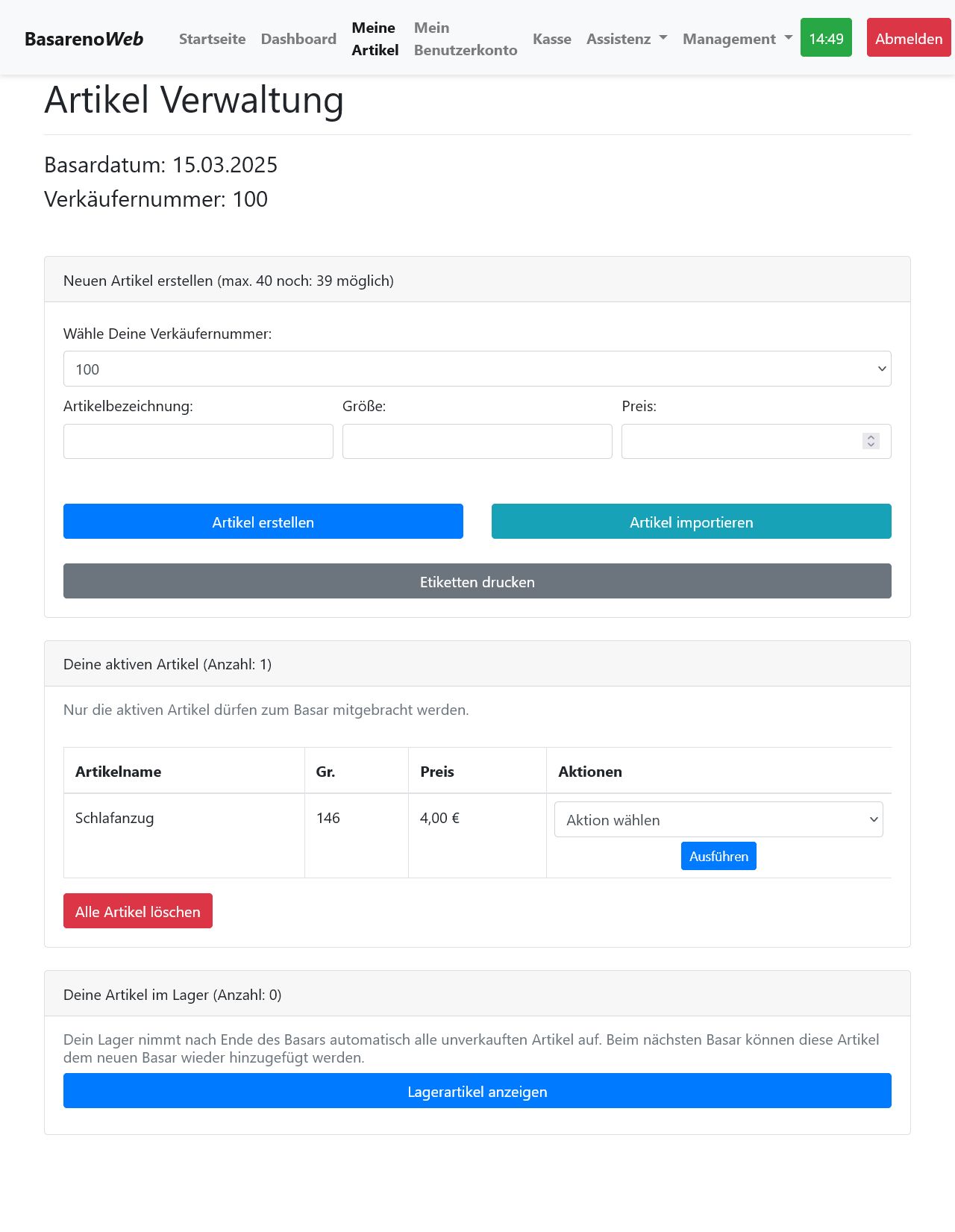
Task: Open the Aktion wählen dropdown for Schlafanzug
Action: [x=718, y=819]
